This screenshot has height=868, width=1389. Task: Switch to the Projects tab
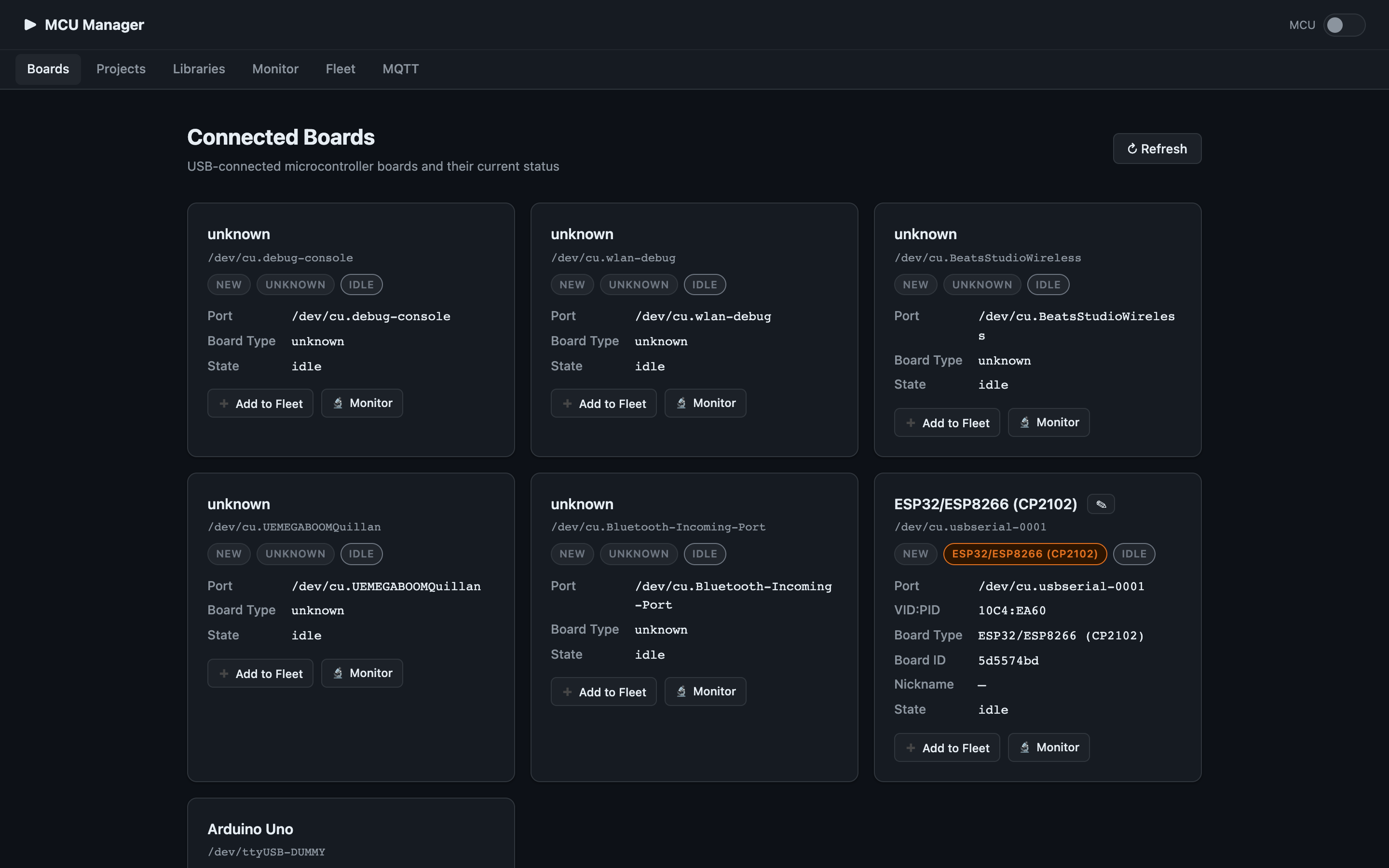(x=121, y=69)
